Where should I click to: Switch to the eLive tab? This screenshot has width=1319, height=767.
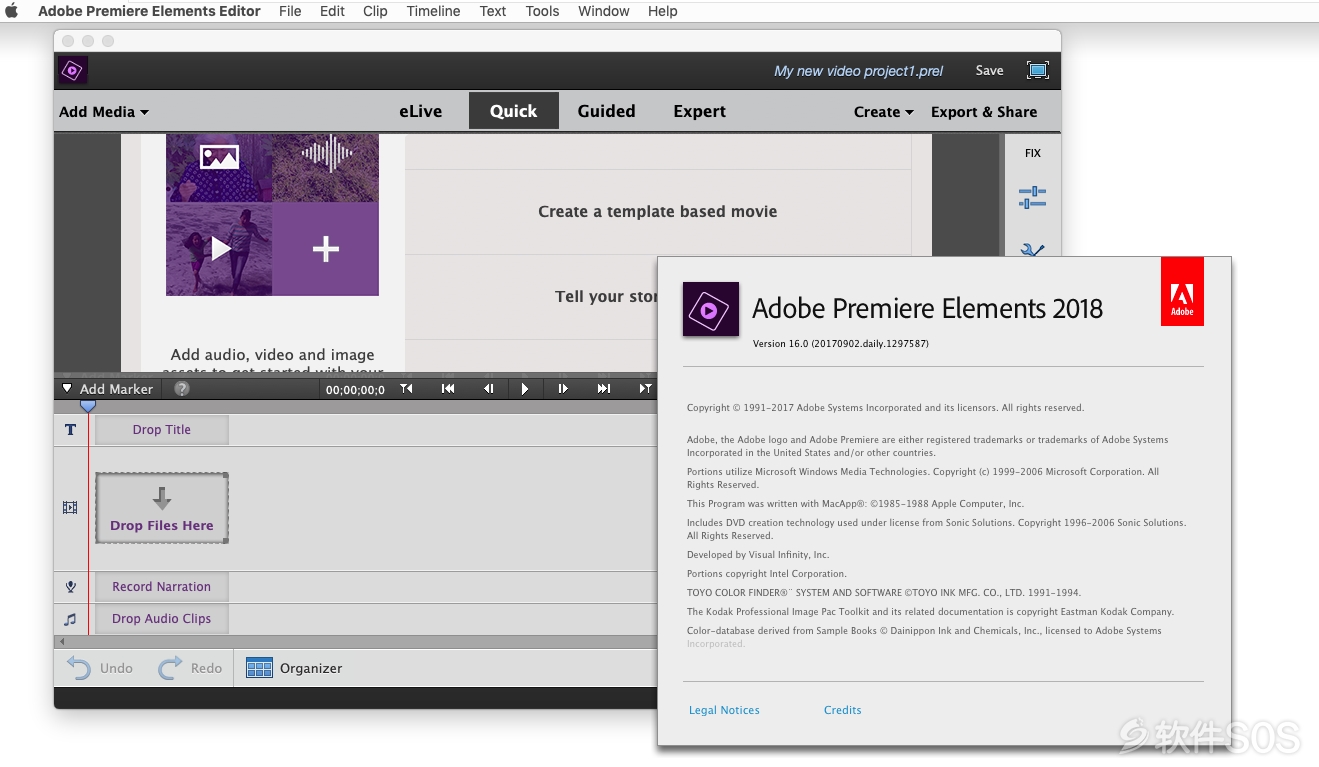click(x=420, y=111)
